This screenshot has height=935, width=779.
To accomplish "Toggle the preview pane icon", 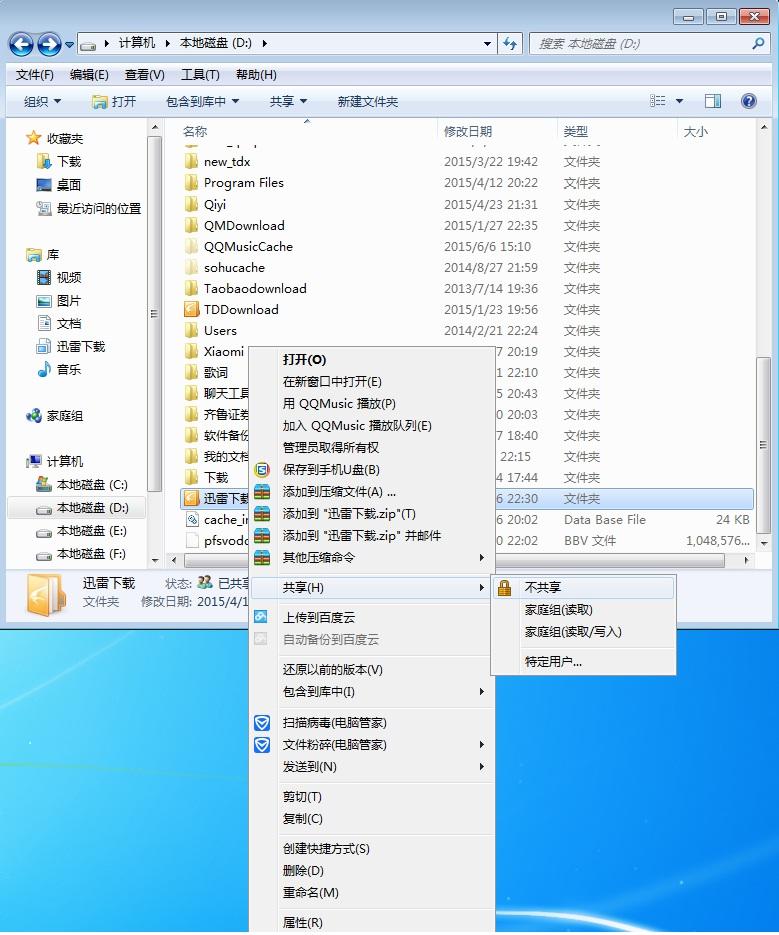I will pyautogui.click(x=713, y=101).
